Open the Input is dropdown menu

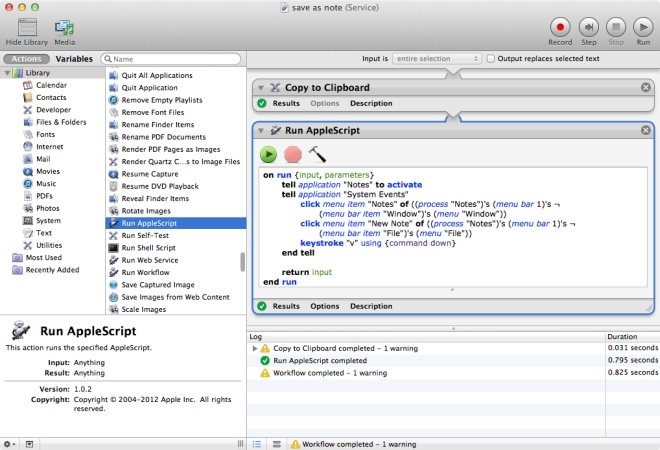pyautogui.click(x=437, y=59)
